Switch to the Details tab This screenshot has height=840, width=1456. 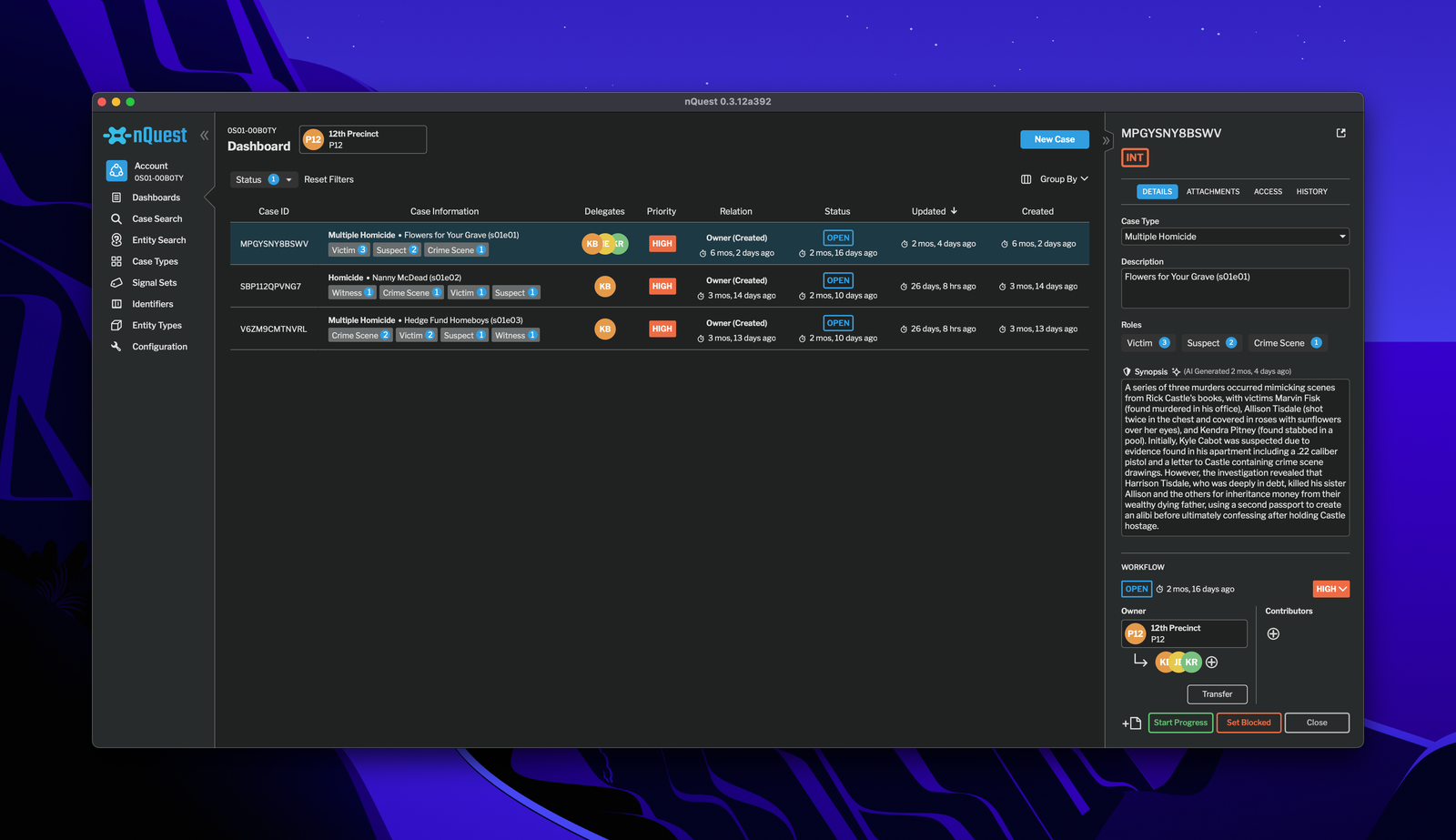click(x=1157, y=192)
